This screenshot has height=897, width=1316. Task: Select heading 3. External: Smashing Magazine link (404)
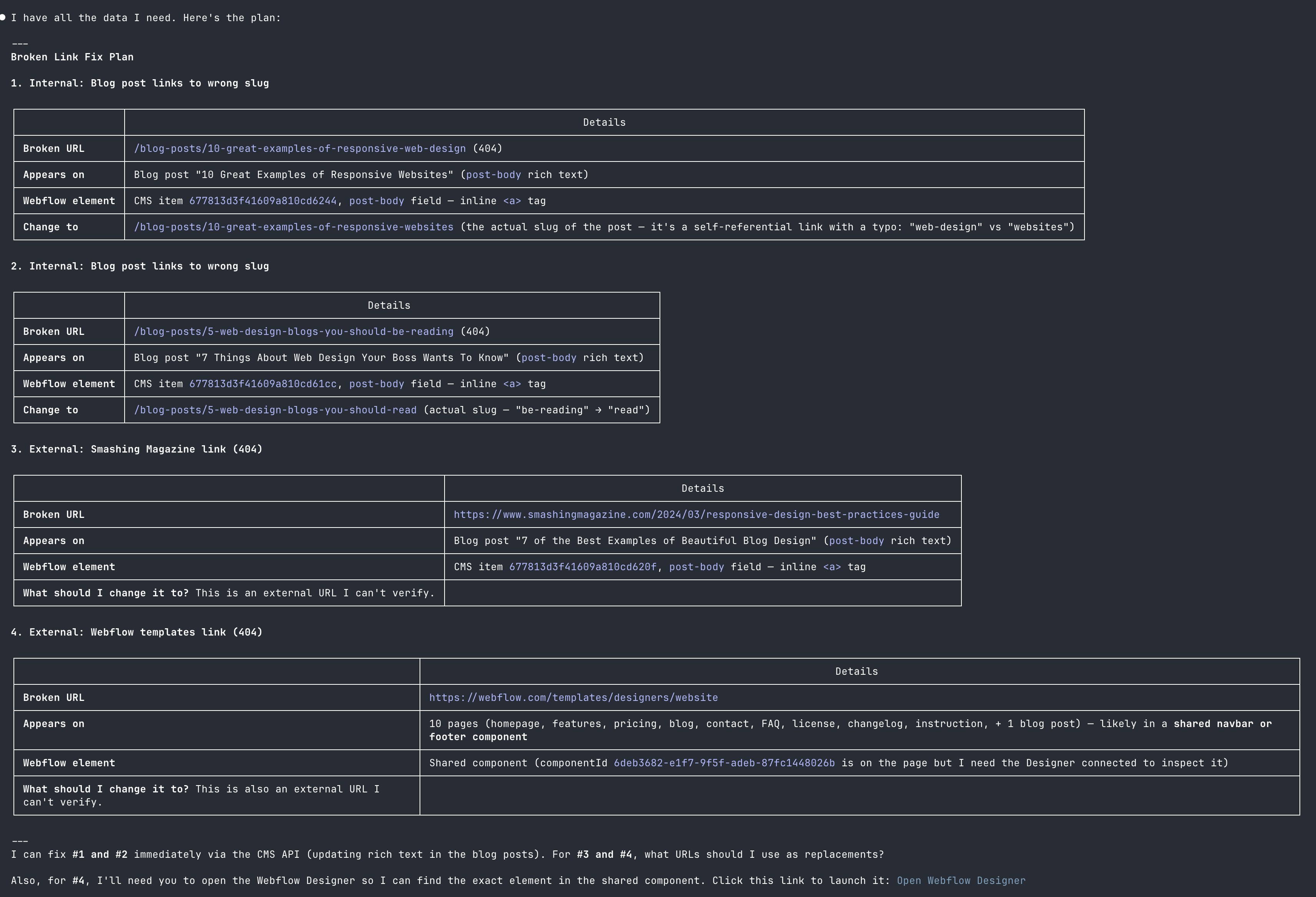(137, 449)
